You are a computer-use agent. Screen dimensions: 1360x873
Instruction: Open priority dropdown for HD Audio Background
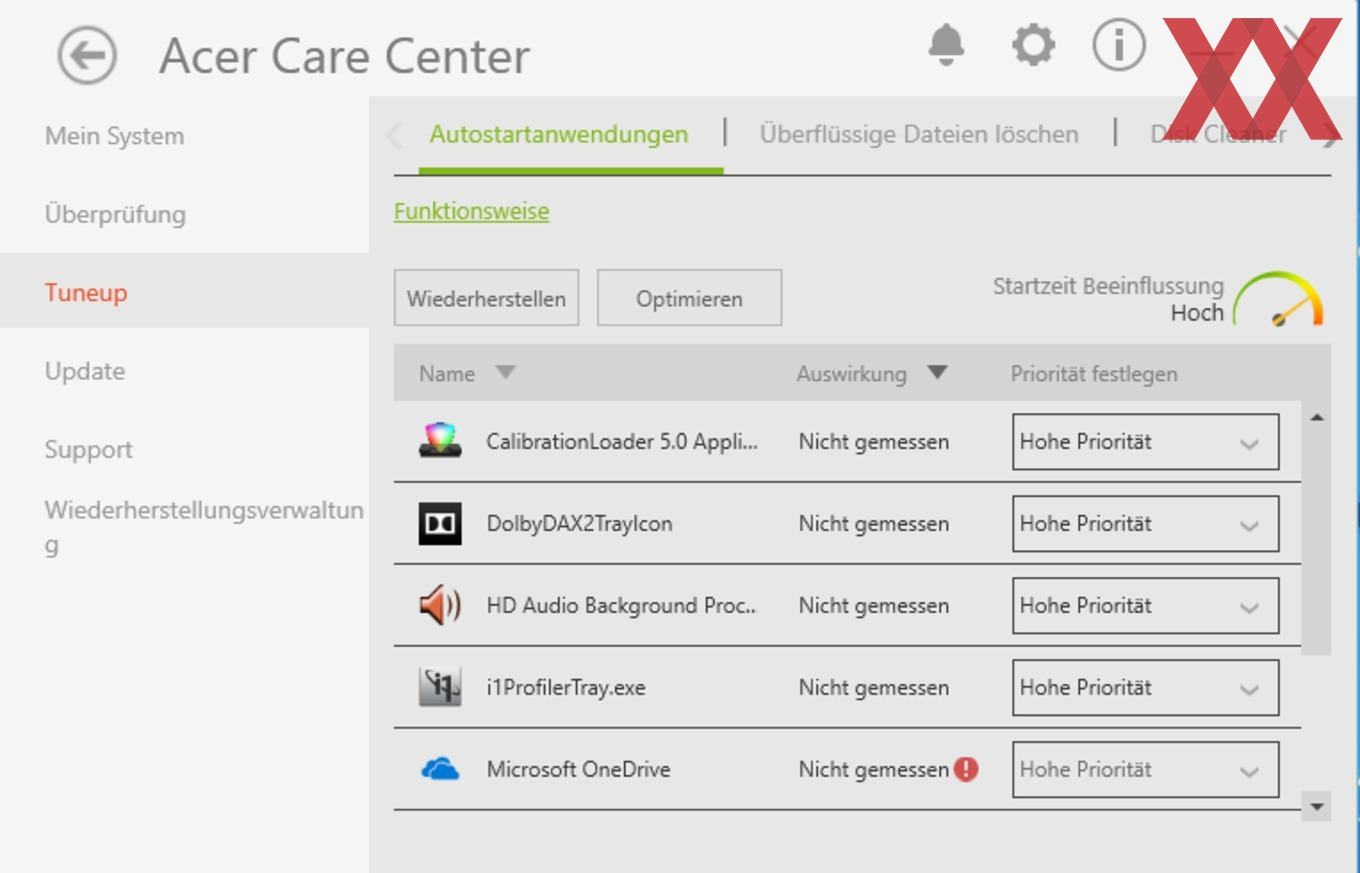(1145, 605)
